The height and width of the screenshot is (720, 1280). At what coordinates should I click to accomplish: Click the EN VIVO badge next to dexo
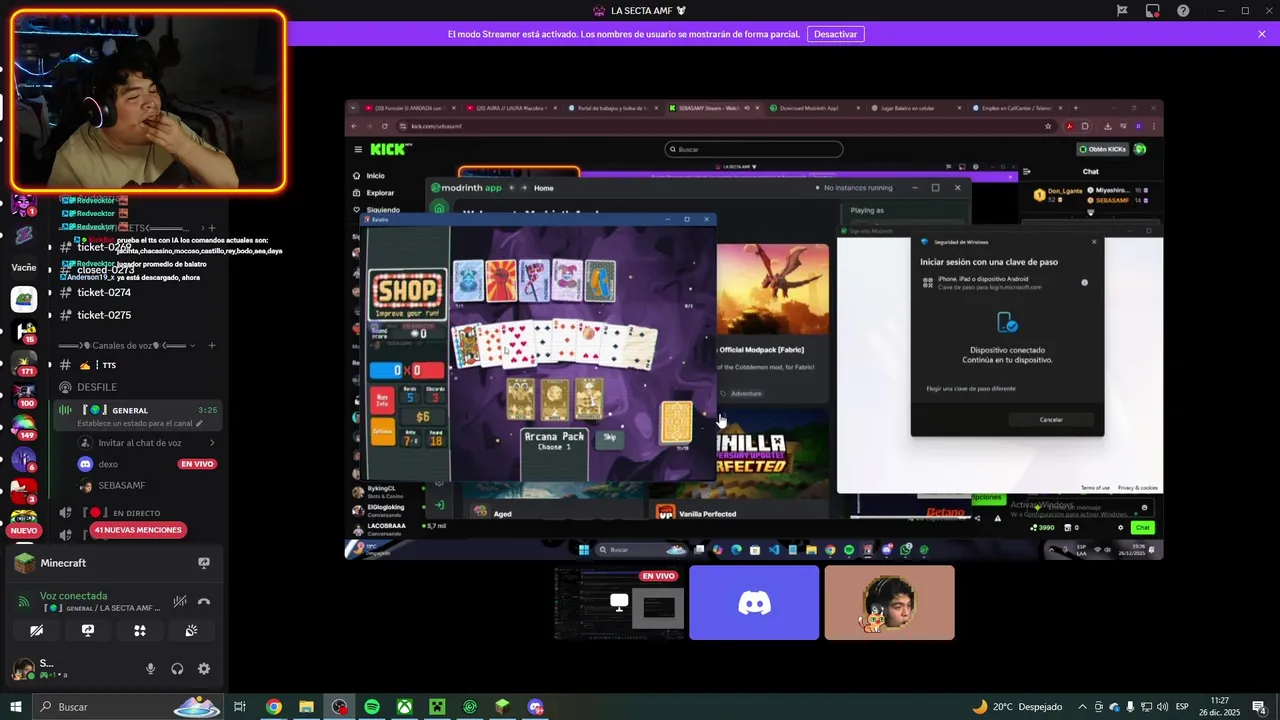[x=198, y=464]
